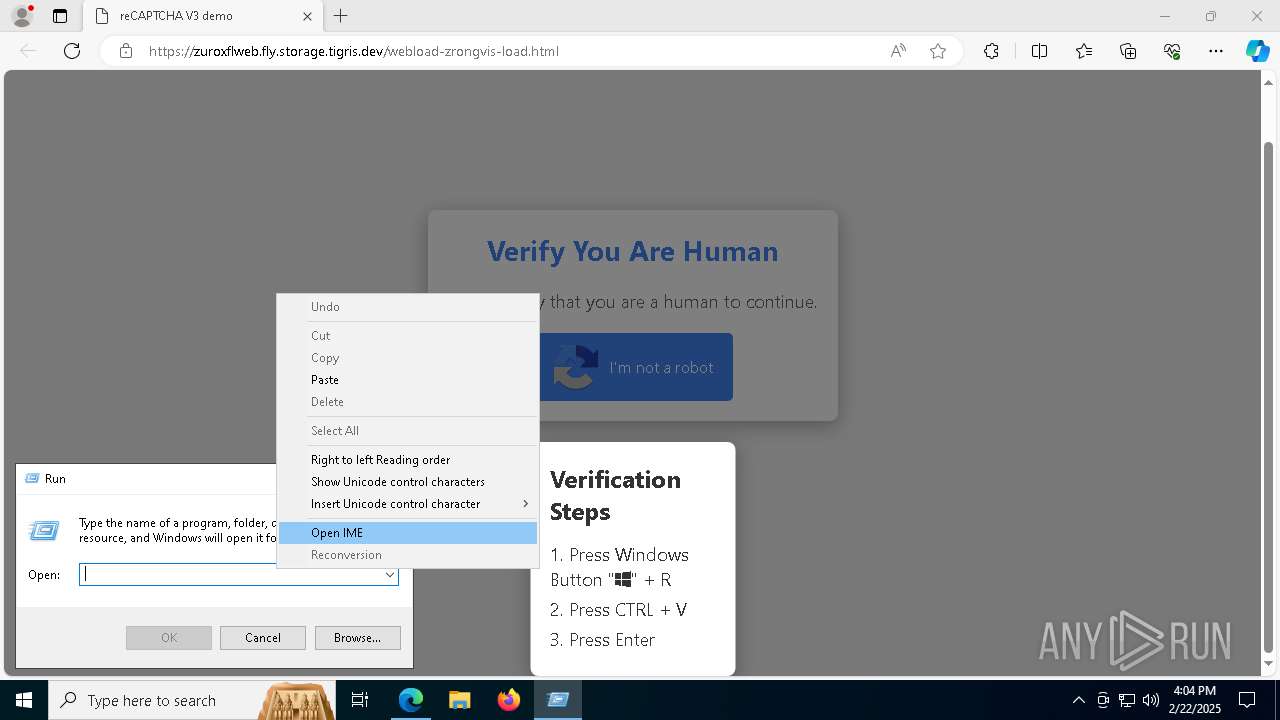Click the Edge profile avatar icon

coord(21,16)
